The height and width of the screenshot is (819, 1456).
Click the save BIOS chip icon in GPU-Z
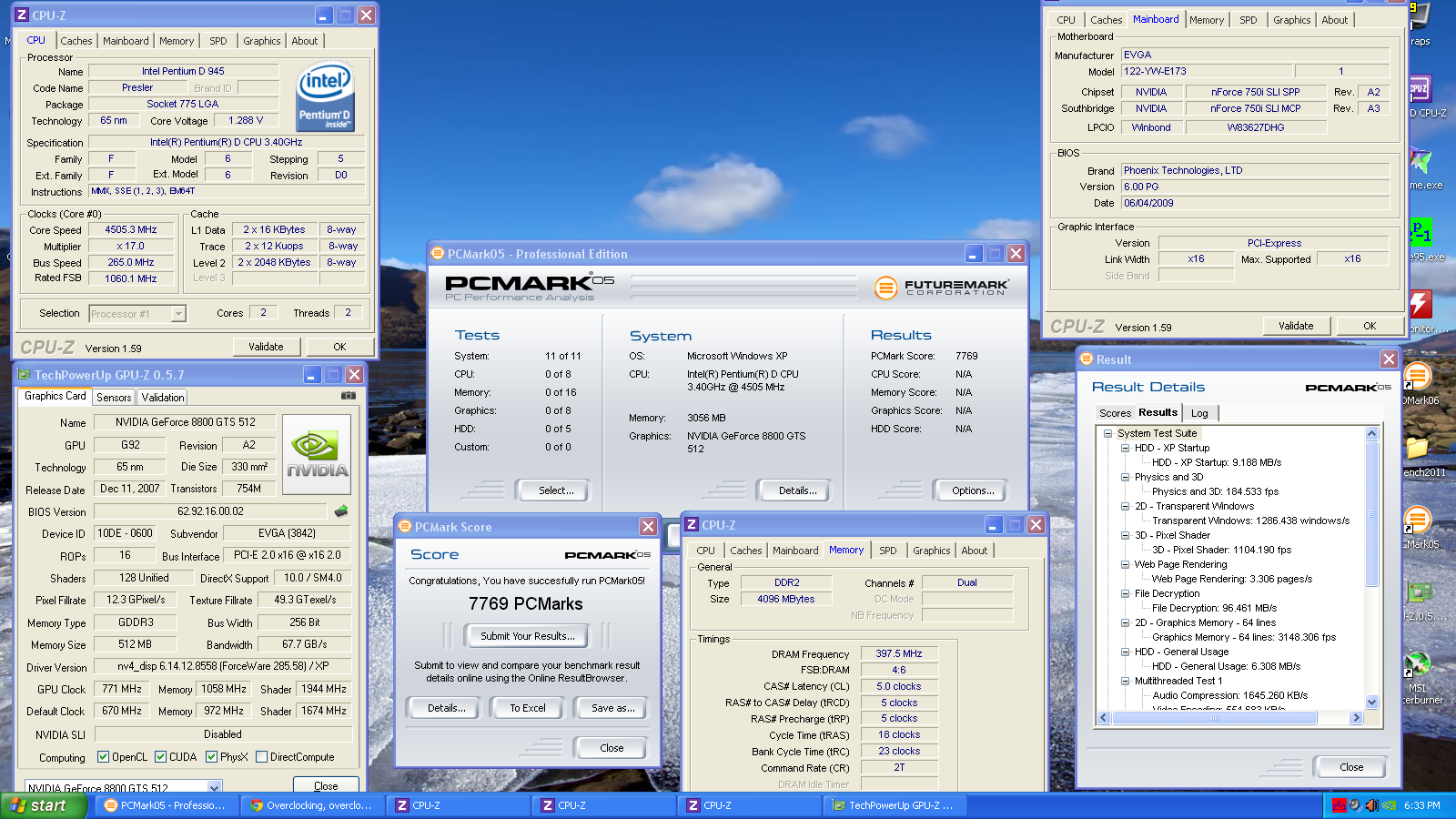[x=341, y=511]
